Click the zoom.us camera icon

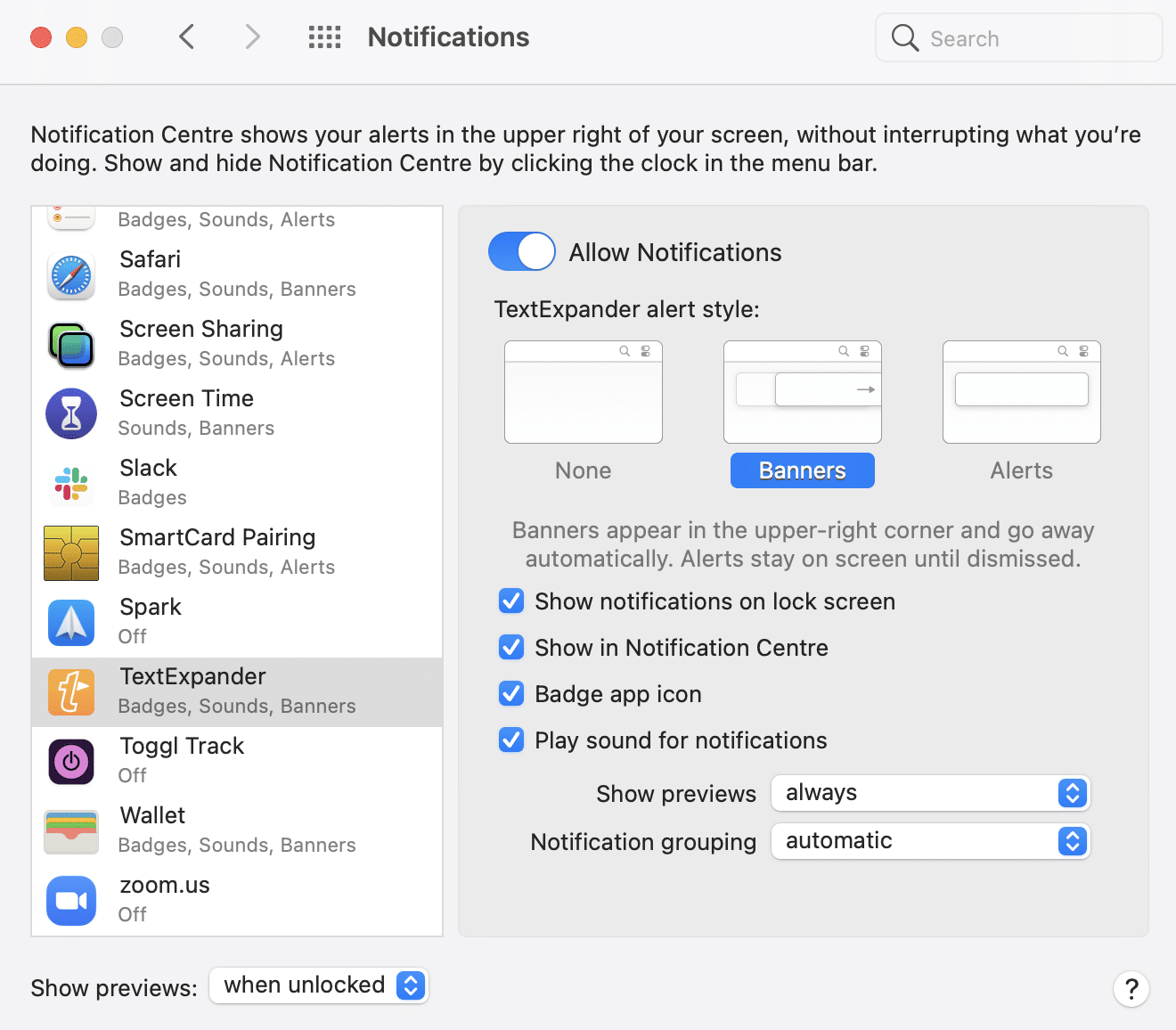click(x=71, y=901)
